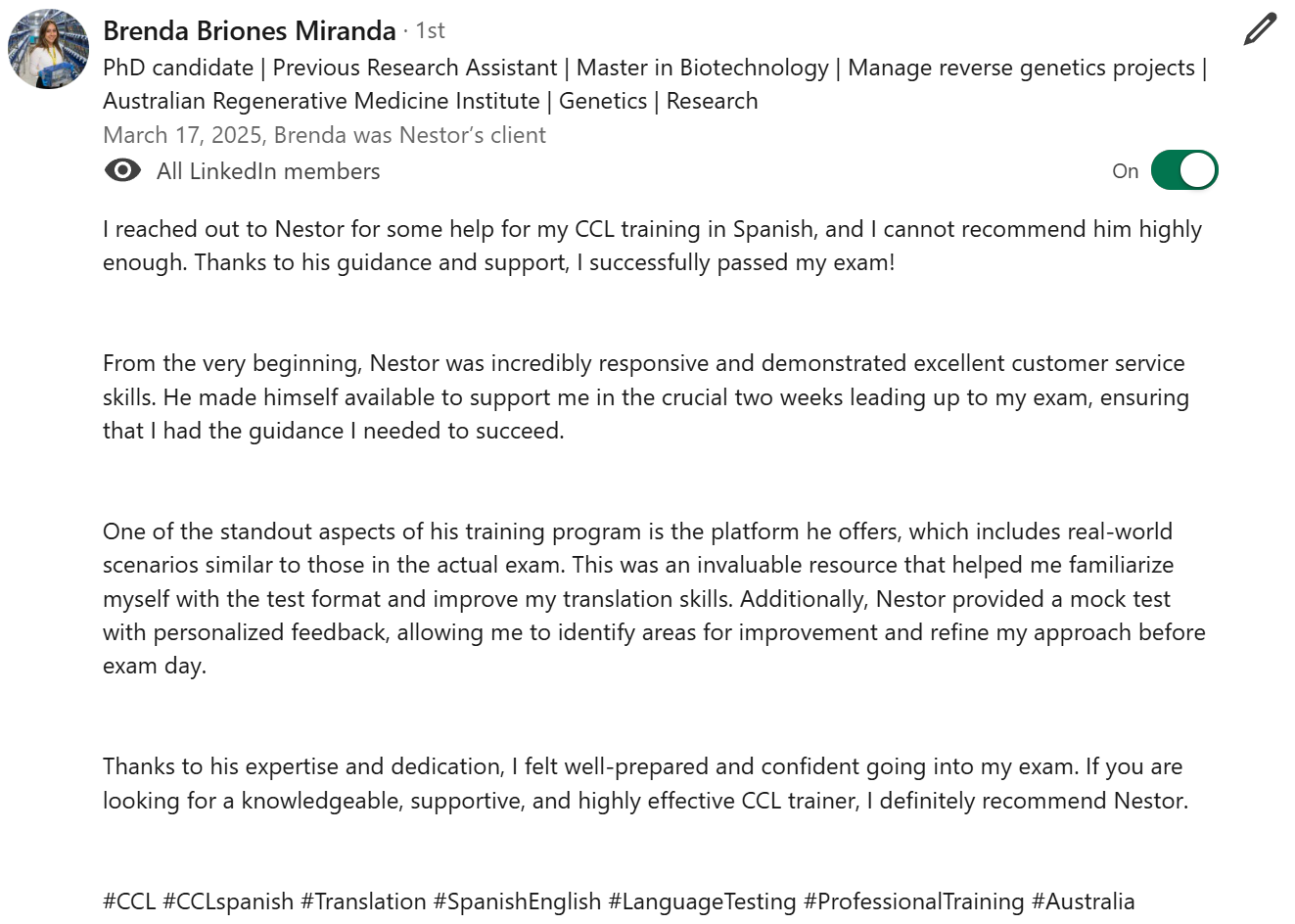Image resolution: width=1295 pixels, height=924 pixels.
Task: Click the March 17, 2025 relationship line
Action: click(324, 135)
